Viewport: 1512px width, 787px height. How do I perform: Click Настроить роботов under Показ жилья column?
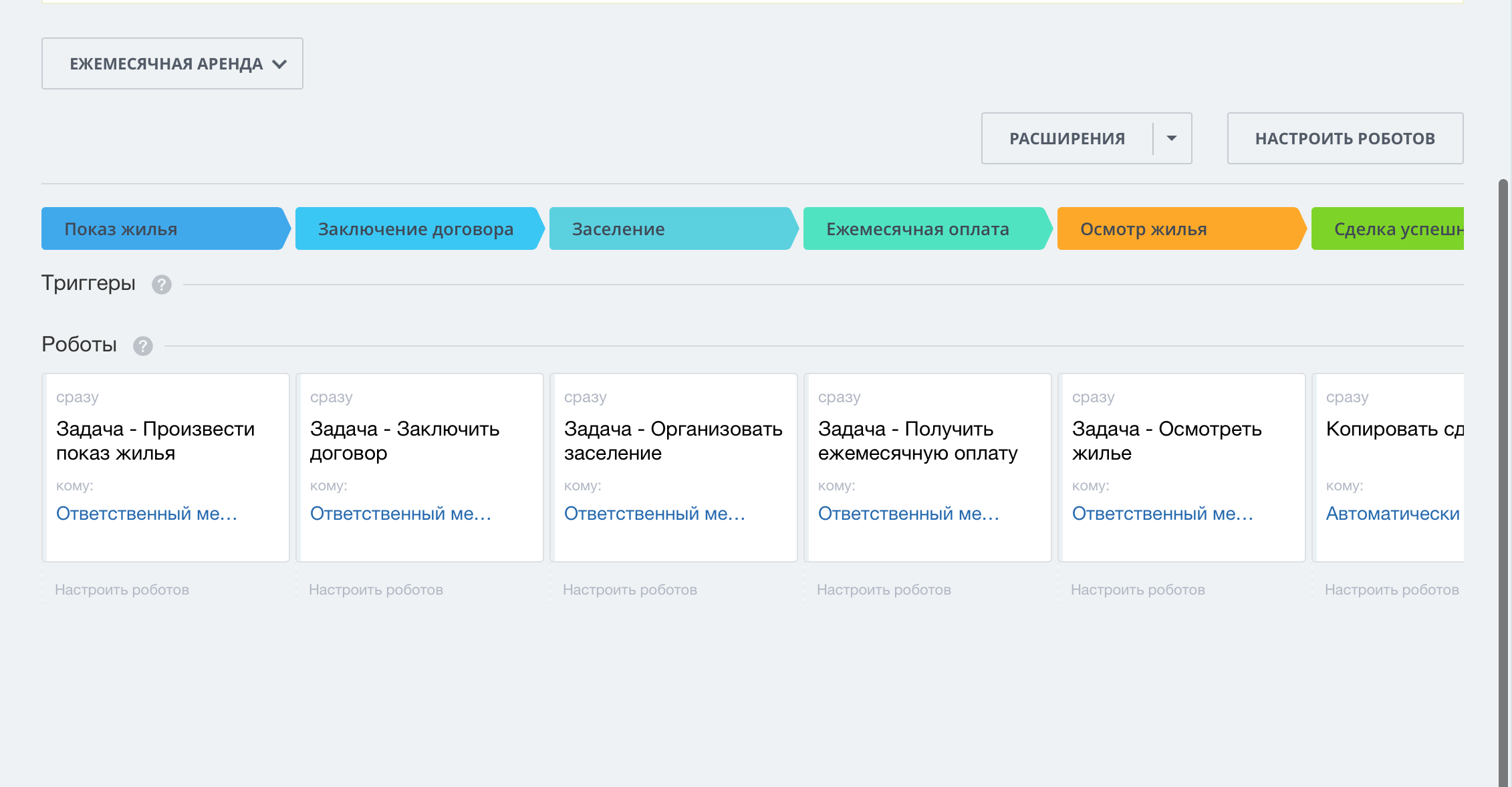click(122, 589)
